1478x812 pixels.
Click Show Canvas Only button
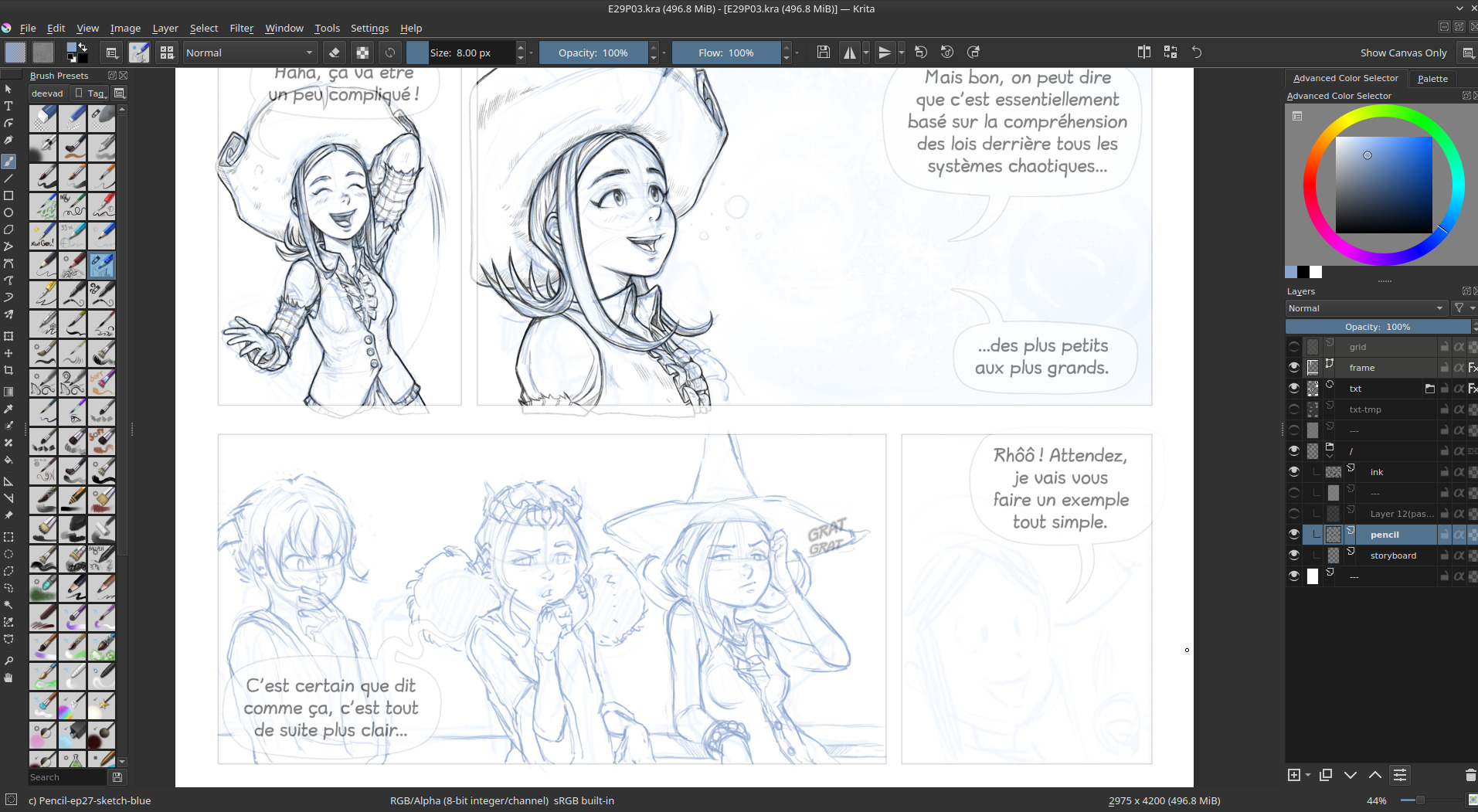(1403, 53)
